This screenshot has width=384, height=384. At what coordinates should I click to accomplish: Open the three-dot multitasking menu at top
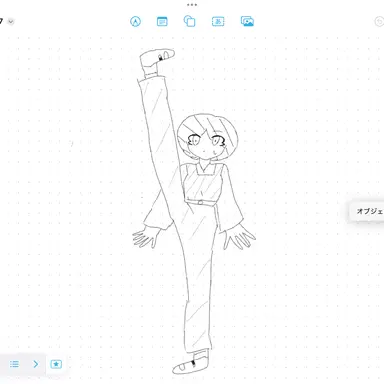192,5
